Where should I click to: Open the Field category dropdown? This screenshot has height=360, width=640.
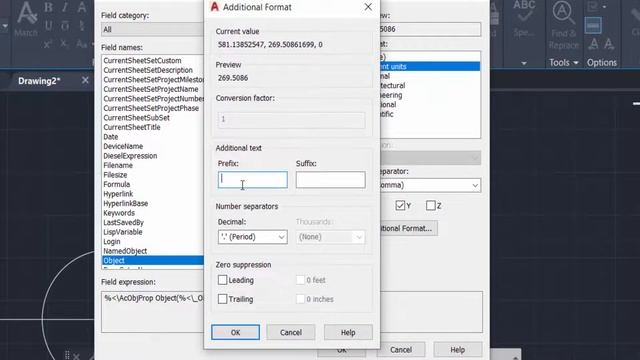(x=152, y=29)
